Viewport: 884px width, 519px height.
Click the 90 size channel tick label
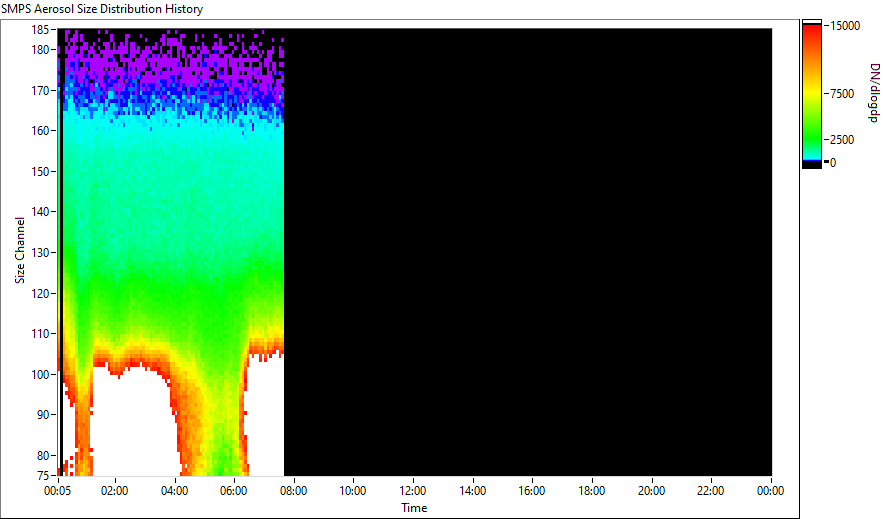point(43,415)
